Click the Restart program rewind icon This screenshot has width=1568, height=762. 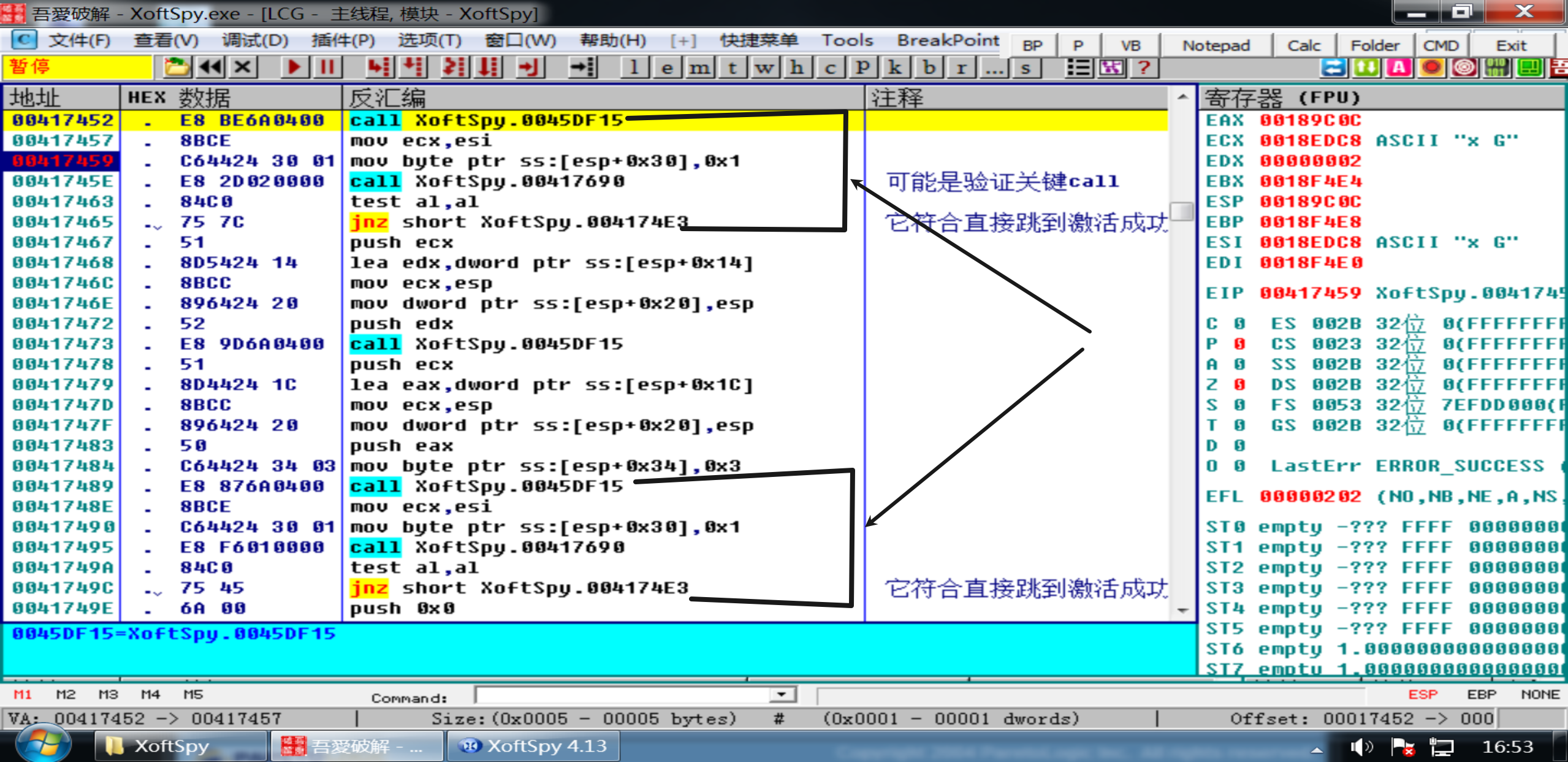[210, 67]
